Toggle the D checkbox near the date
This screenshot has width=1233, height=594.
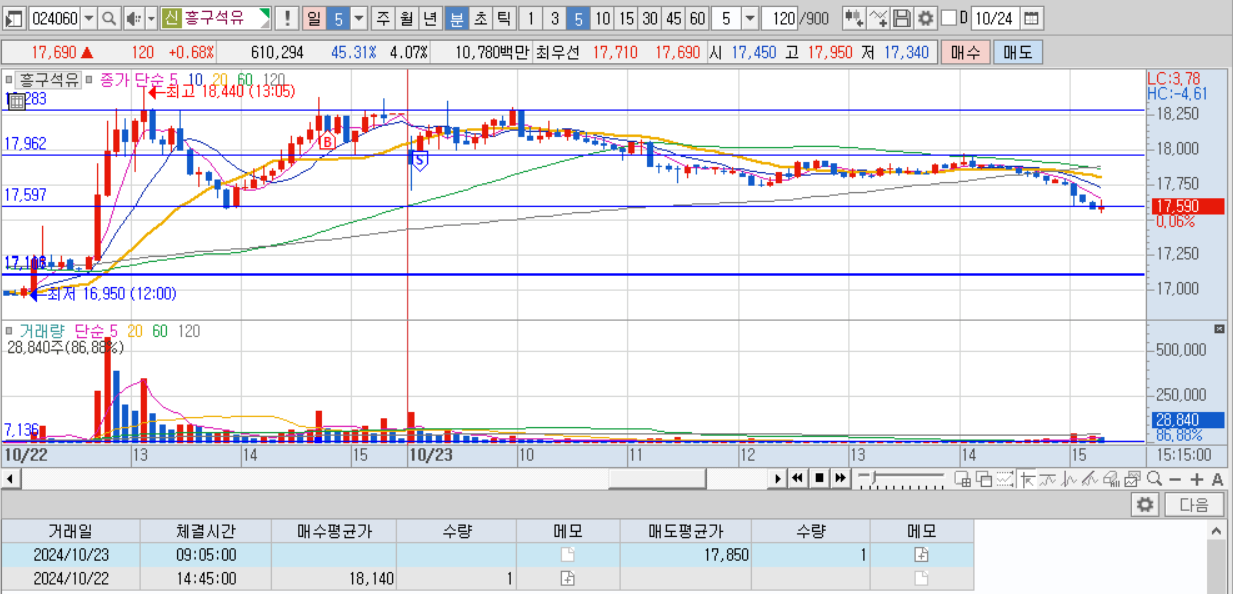point(949,18)
